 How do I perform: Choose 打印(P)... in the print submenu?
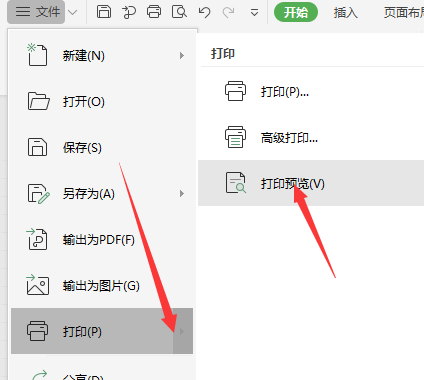coord(311,91)
